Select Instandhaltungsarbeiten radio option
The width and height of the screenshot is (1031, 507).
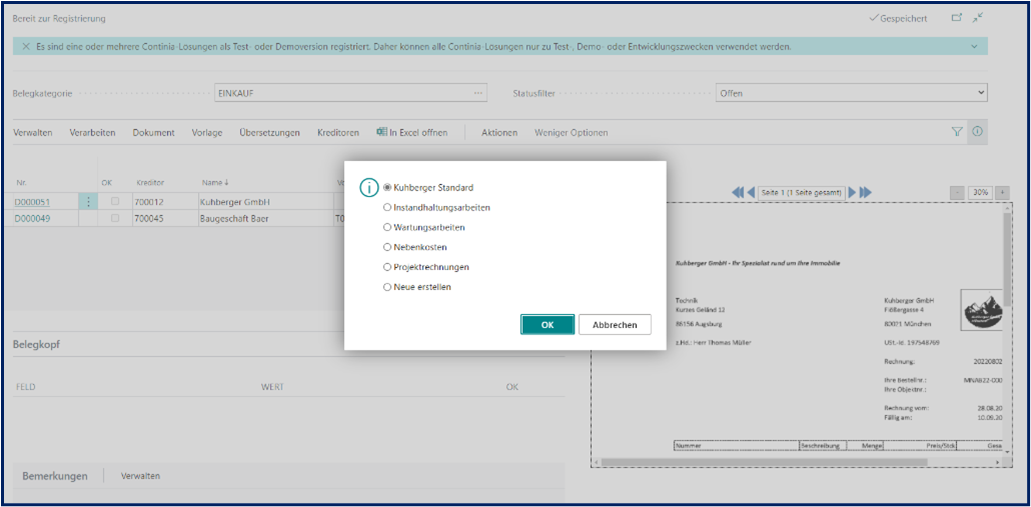(x=388, y=207)
